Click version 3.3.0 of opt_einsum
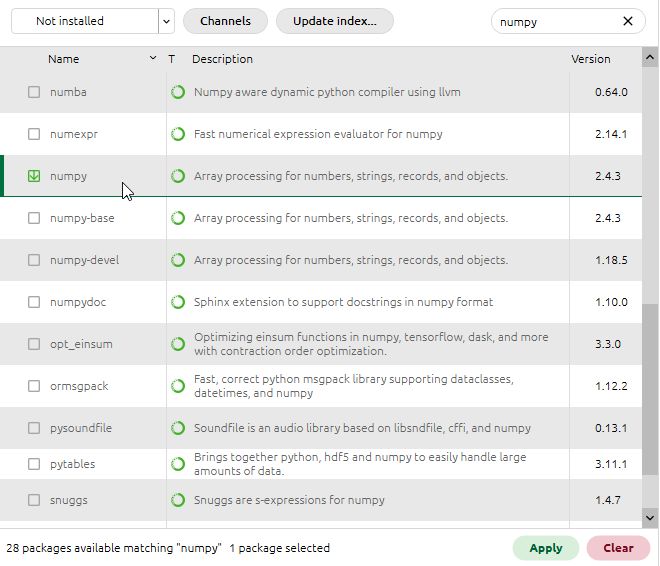 pos(608,344)
